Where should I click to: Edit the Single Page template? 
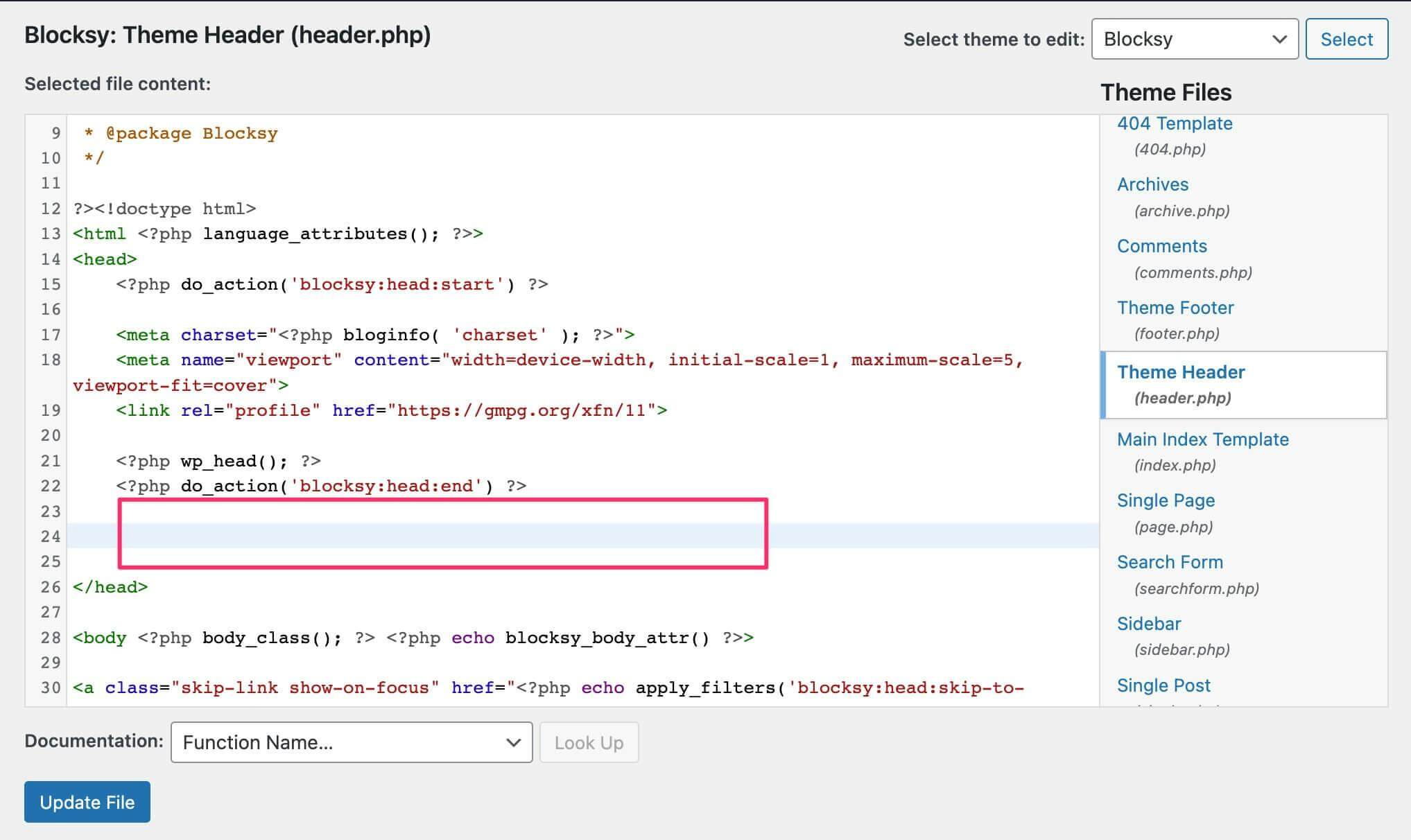[x=1165, y=500]
